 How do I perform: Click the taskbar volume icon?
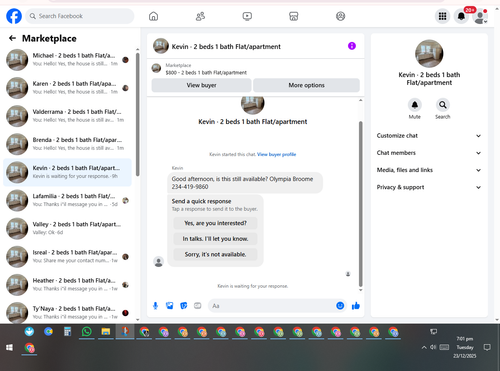(x=433, y=347)
